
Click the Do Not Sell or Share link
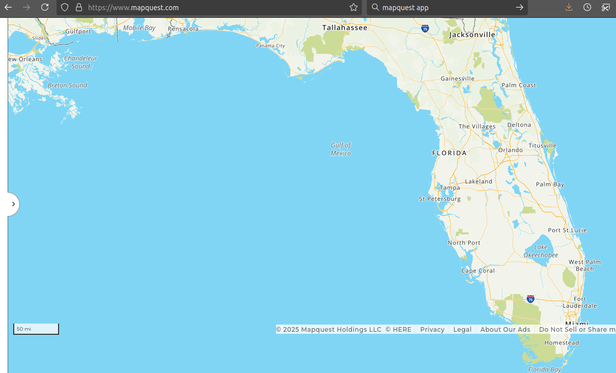pyautogui.click(x=577, y=329)
